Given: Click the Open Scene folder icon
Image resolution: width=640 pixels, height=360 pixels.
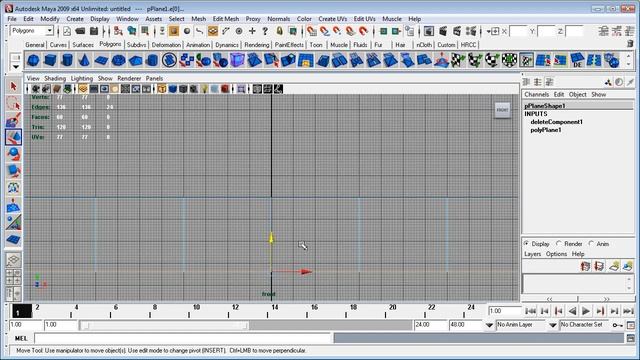Looking at the screenshot, I should pyautogui.click(x=80, y=31).
